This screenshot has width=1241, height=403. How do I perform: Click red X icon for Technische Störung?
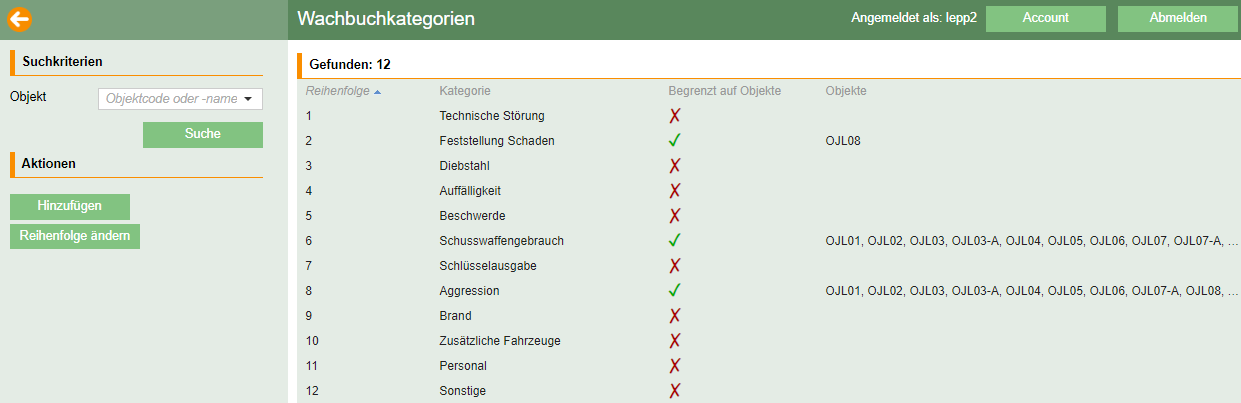pyautogui.click(x=675, y=116)
